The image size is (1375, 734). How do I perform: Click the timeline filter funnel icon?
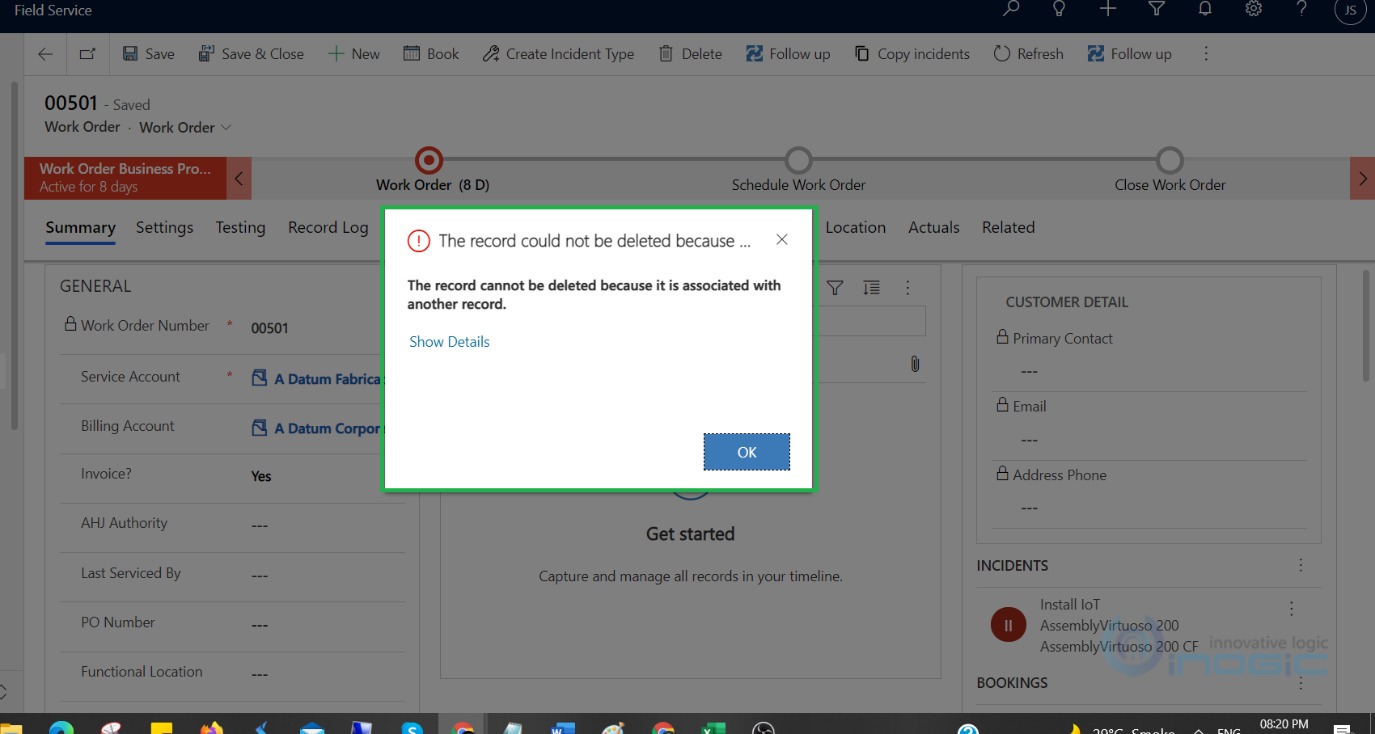point(835,288)
